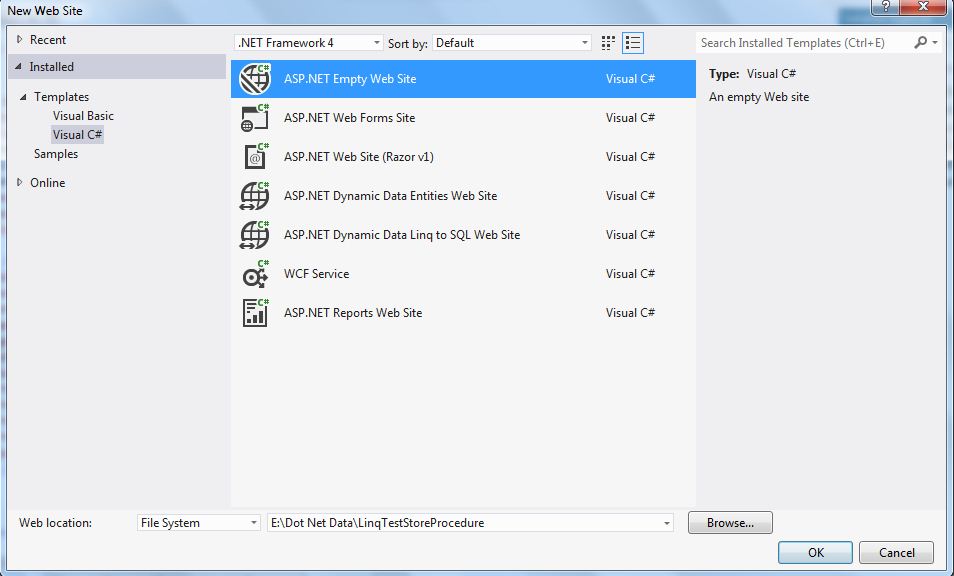The image size is (954, 576).
Task: Expand the Recent node
Action: tap(19, 40)
